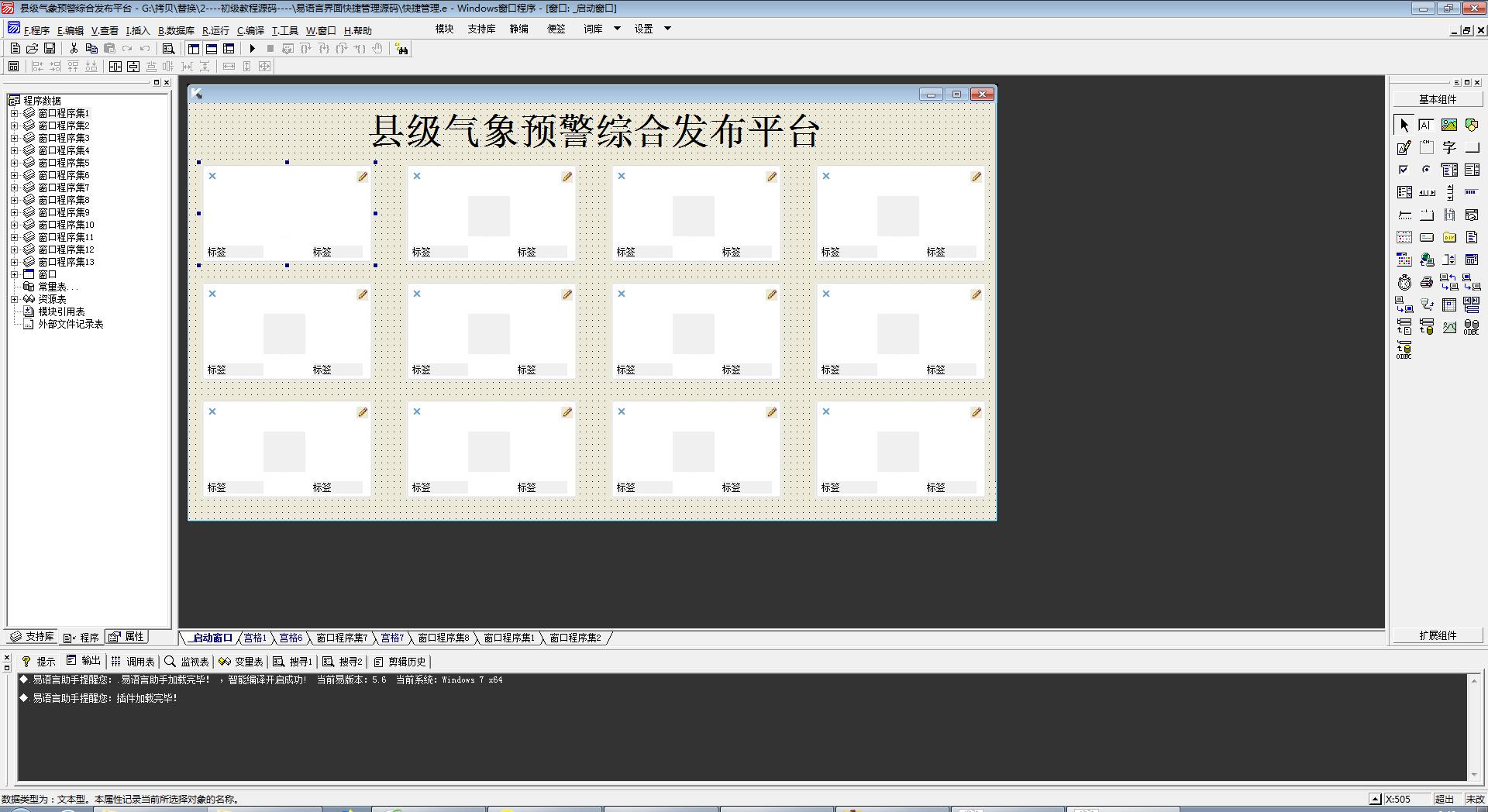Click the 便签 toolbar button
The image size is (1488, 812).
click(556, 29)
